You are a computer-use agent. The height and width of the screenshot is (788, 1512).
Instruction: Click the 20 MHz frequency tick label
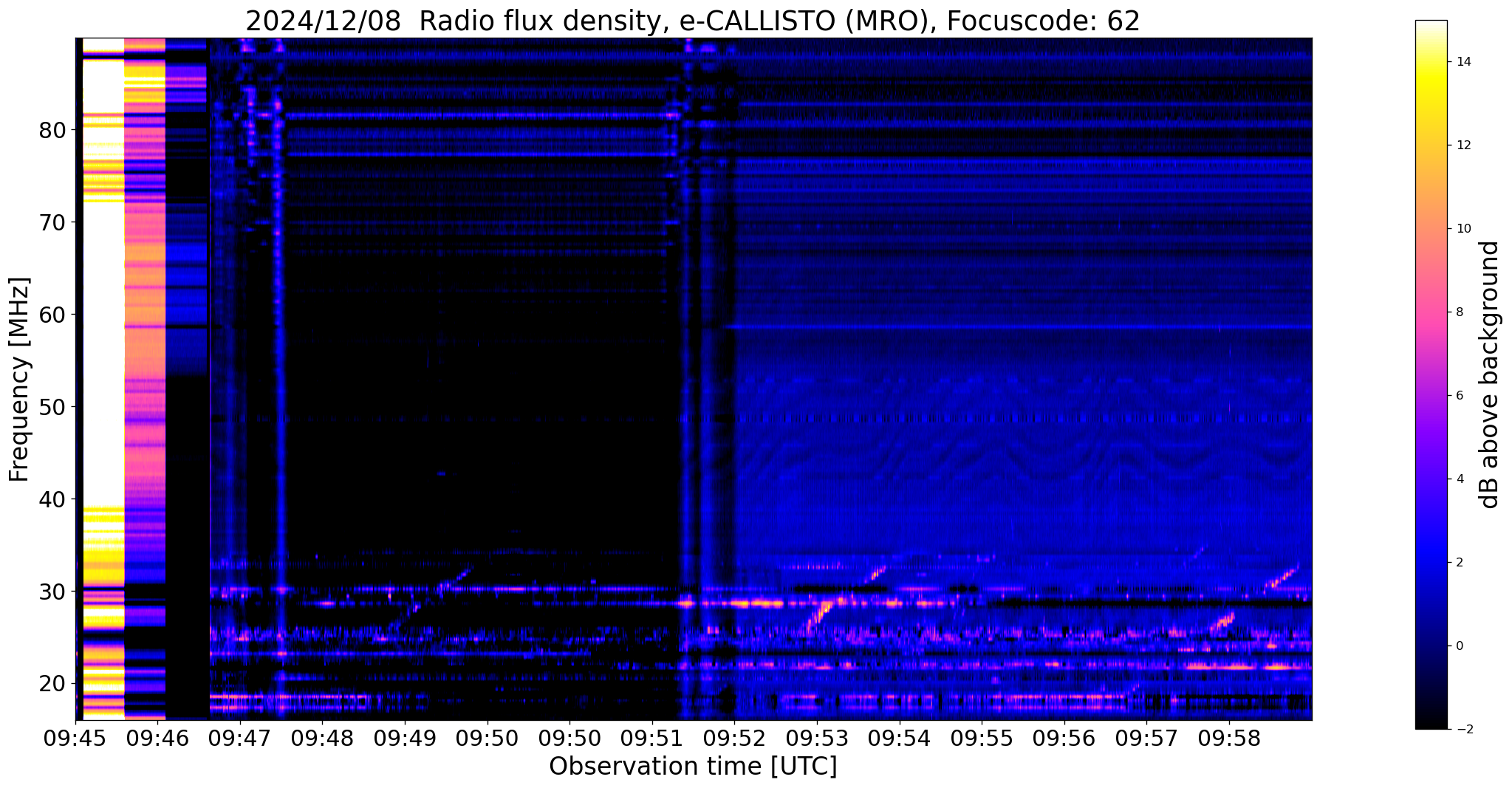point(52,684)
